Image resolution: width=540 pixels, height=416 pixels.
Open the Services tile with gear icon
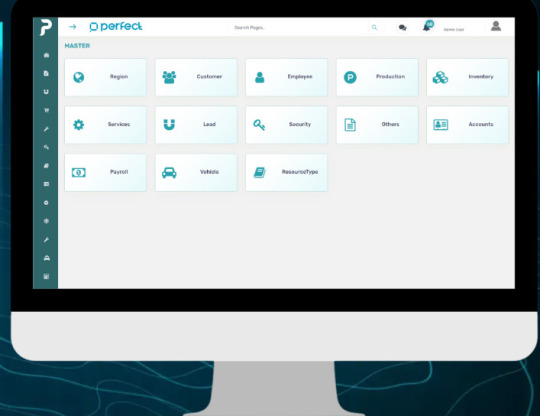pyautogui.click(x=105, y=125)
